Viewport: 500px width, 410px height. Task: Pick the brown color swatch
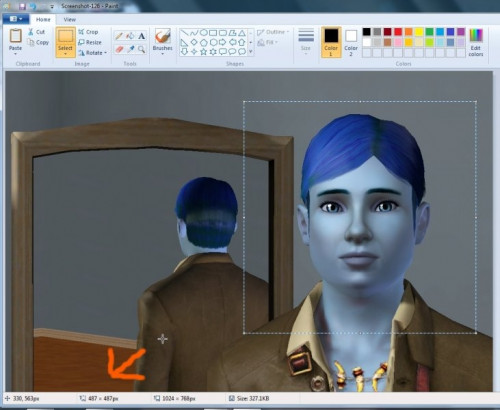(387, 42)
